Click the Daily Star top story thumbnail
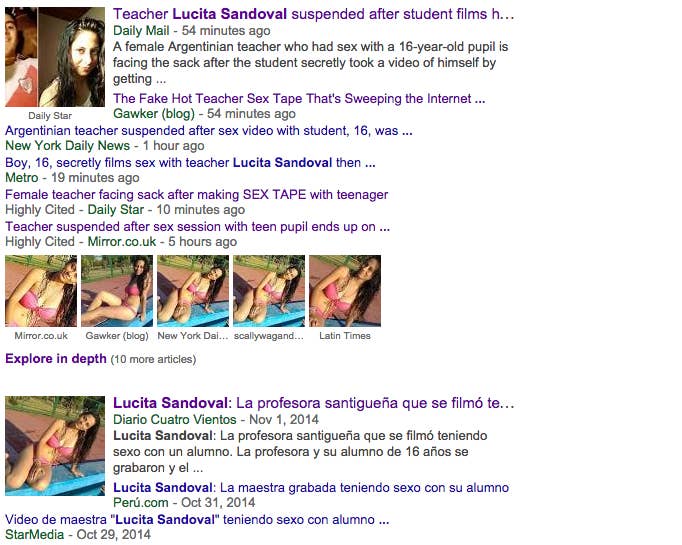The height and width of the screenshot is (545, 682). (55, 57)
